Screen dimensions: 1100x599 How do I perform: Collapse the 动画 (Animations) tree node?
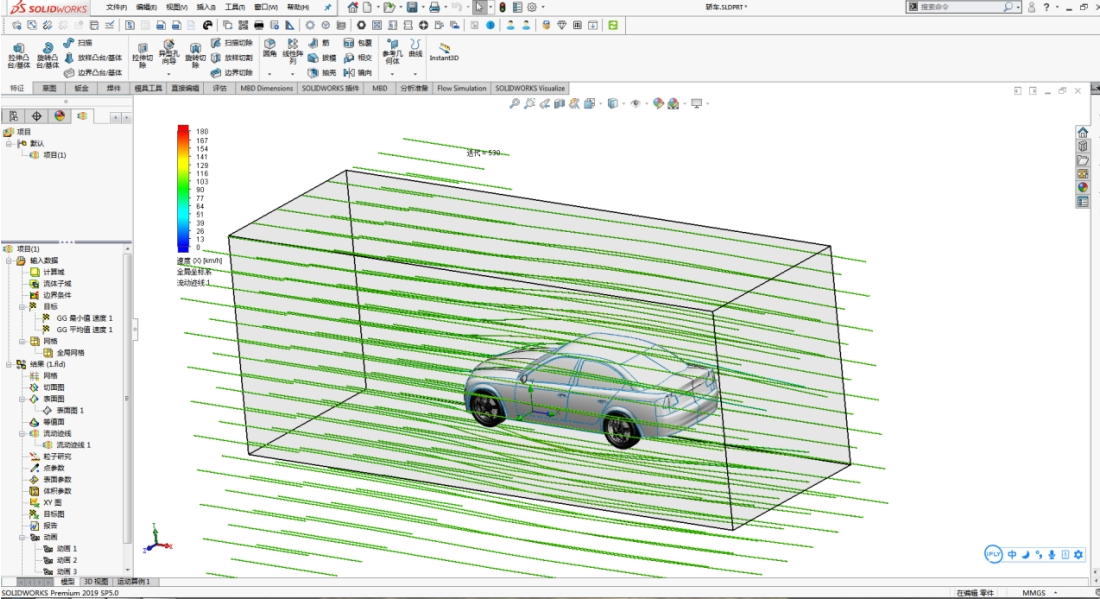pos(22,537)
